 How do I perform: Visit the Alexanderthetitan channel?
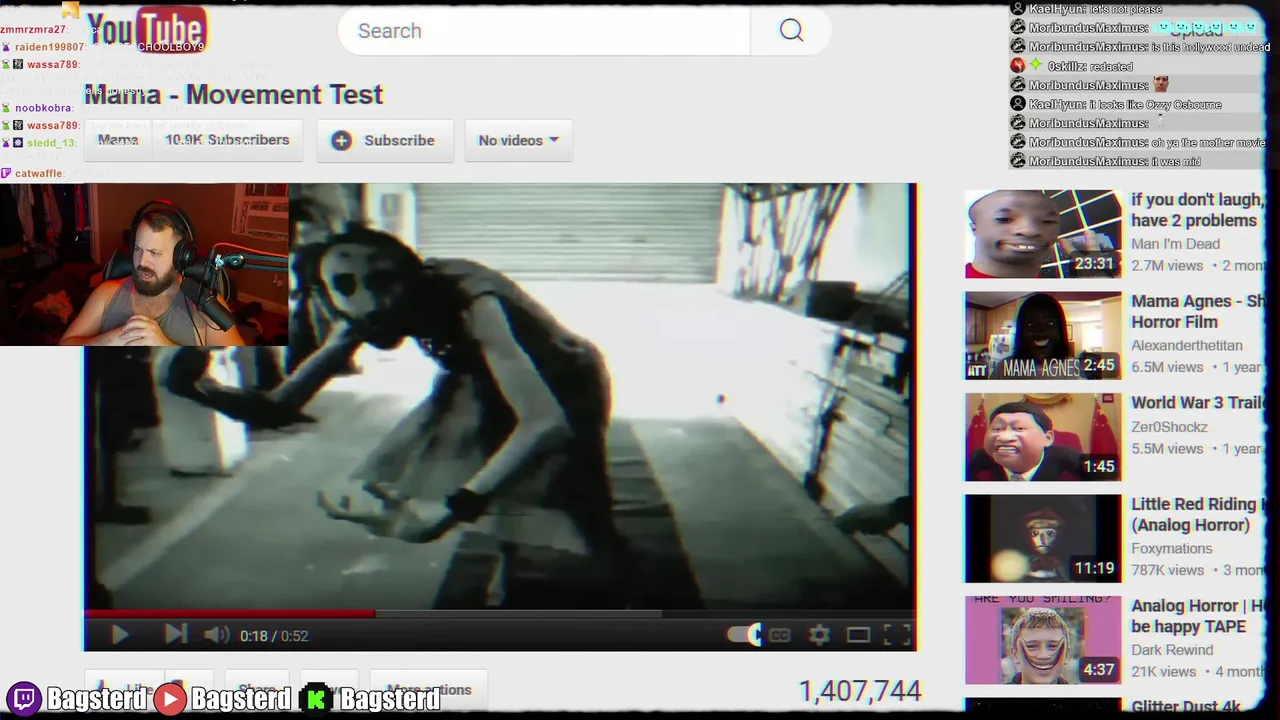point(1187,346)
